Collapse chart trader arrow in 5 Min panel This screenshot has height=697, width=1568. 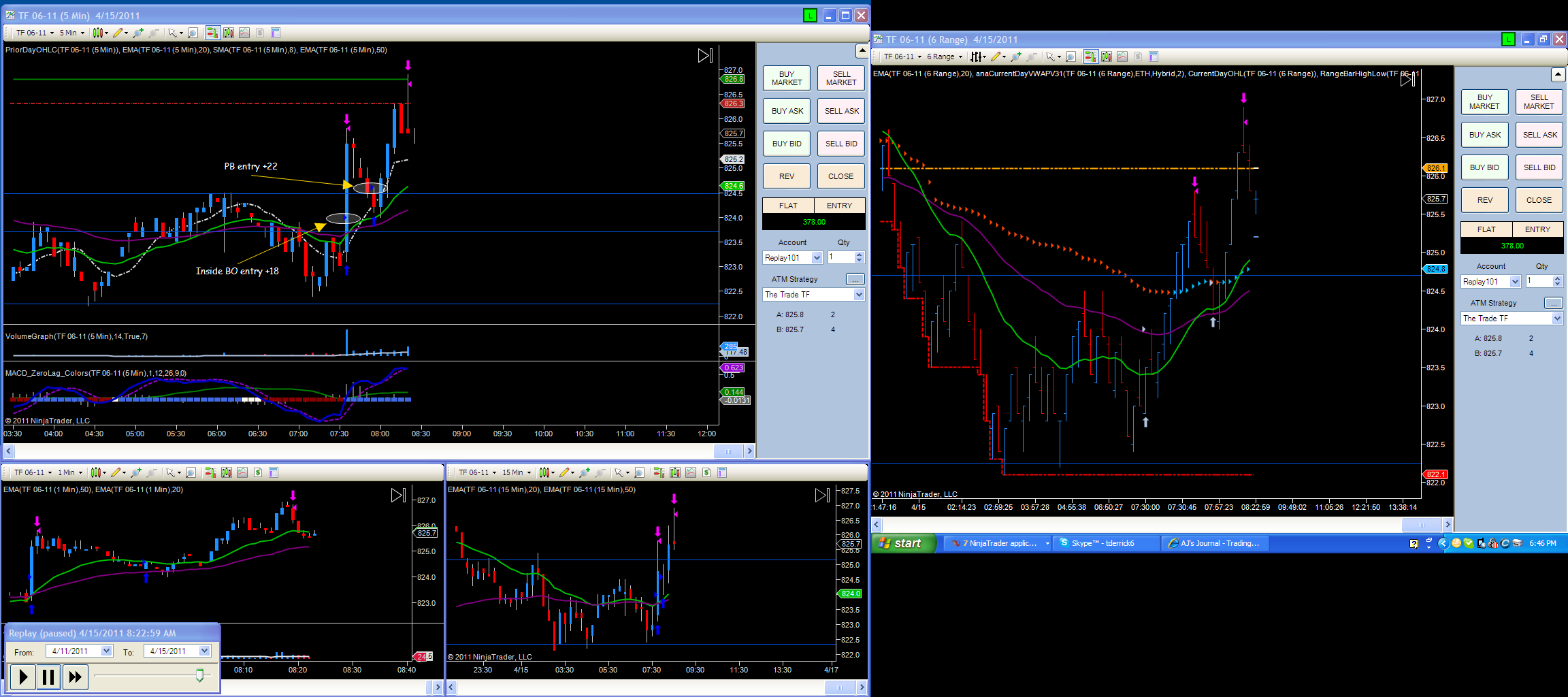click(861, 51)
